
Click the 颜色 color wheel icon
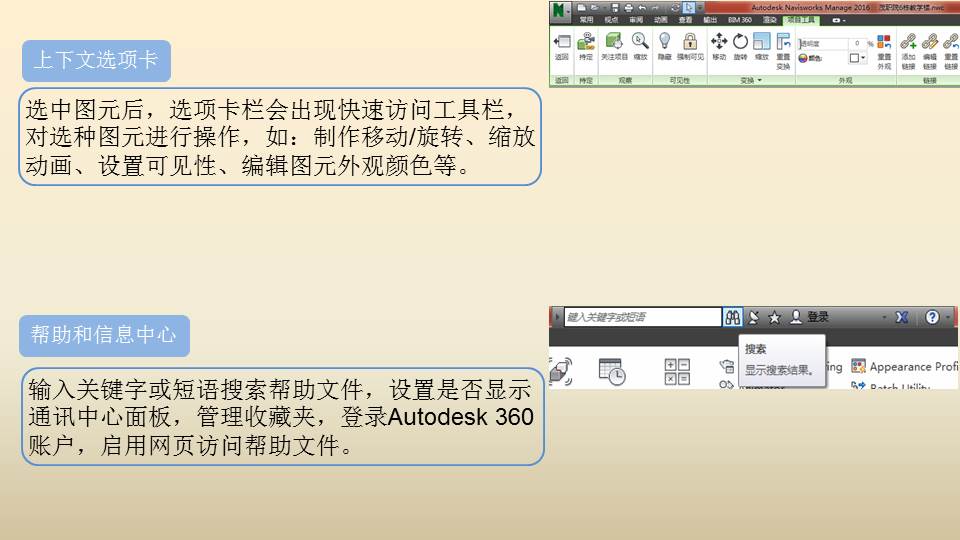click(x=803, y=58)
